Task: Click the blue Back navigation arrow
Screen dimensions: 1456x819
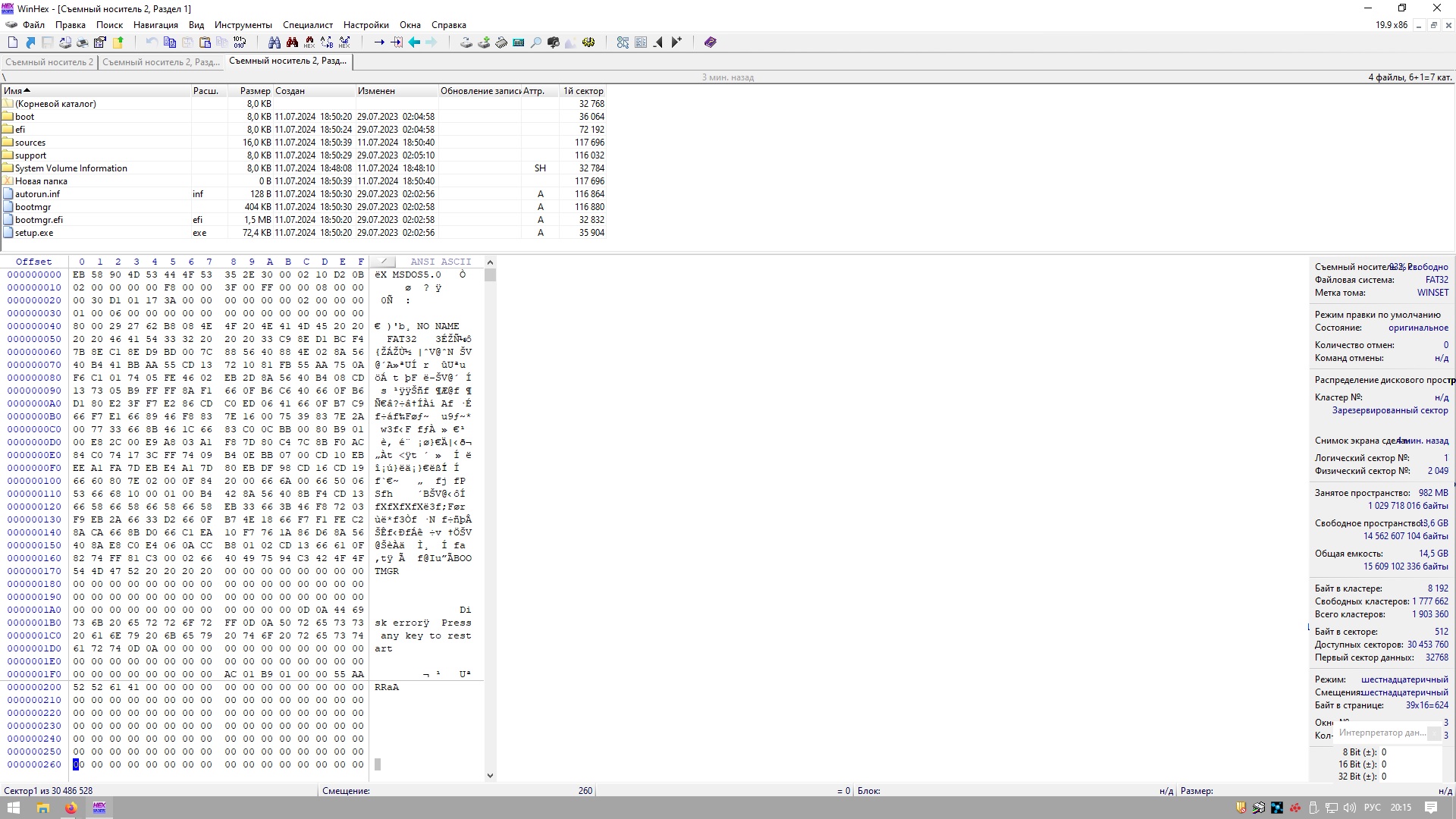Action: click(x=414, y=42)
